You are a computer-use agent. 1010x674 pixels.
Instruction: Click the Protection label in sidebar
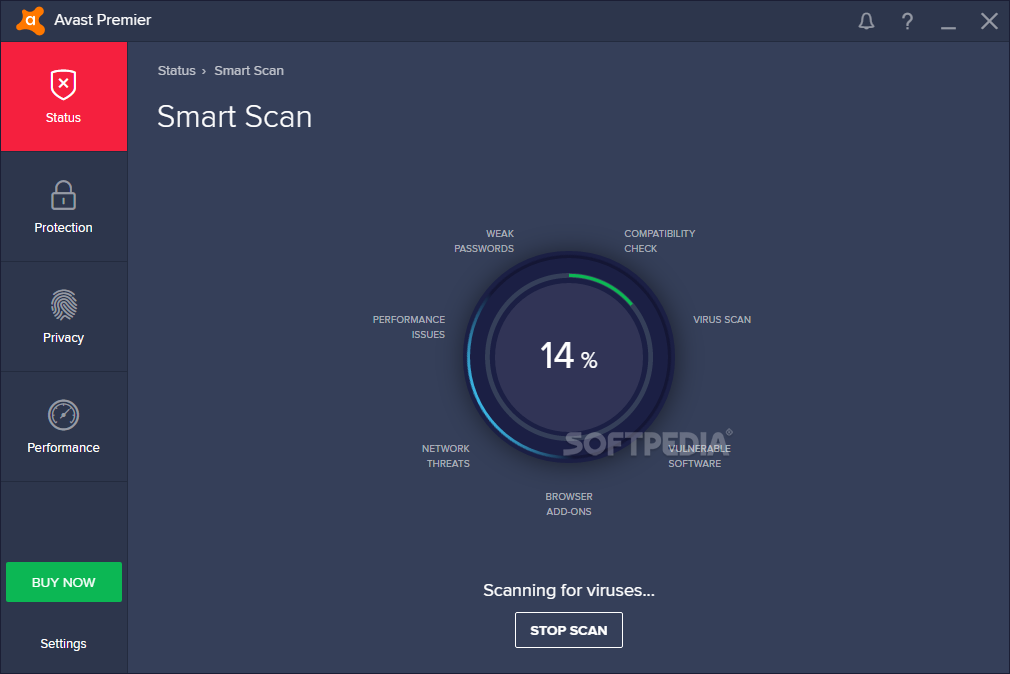(x=63, y=227)
